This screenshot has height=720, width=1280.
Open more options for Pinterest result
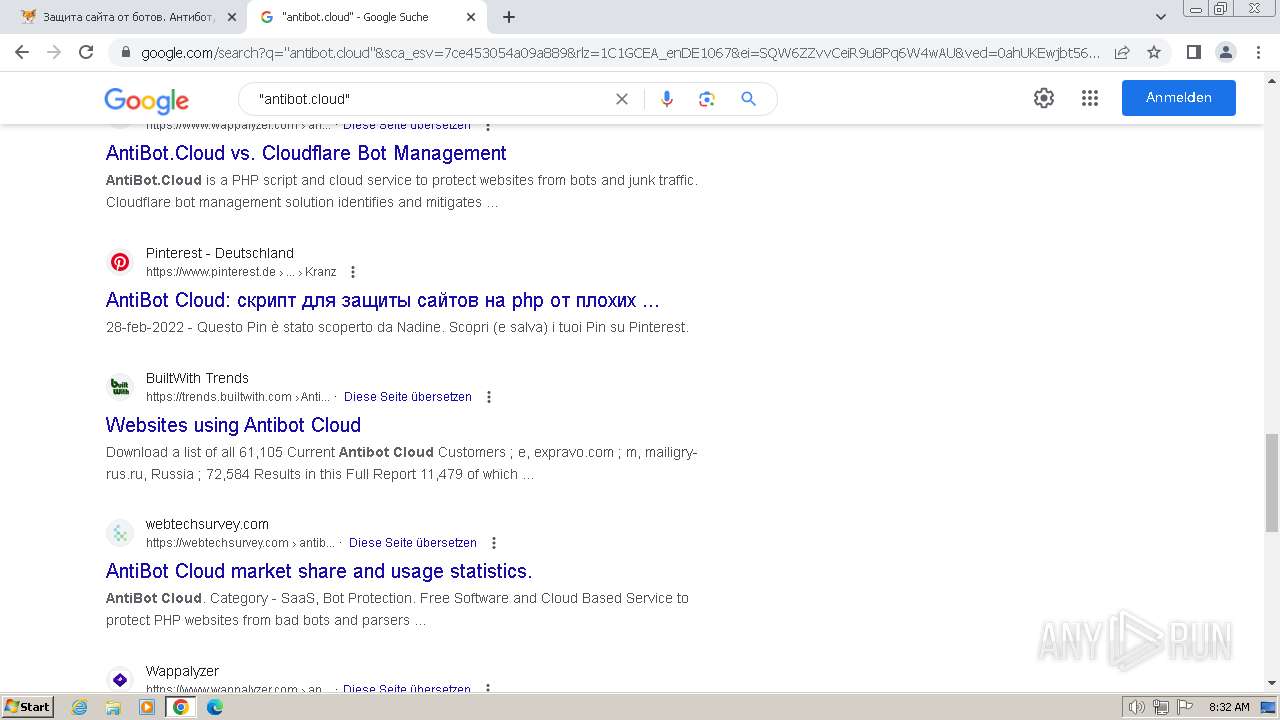point(352,272)
